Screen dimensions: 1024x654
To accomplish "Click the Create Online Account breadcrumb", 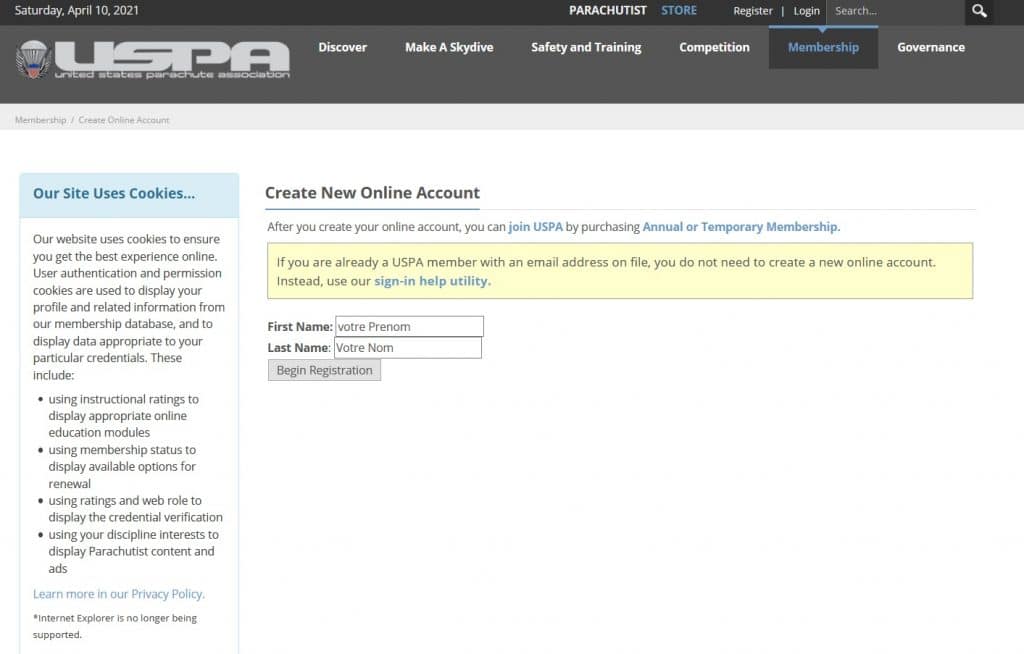I will coord(123,120).
